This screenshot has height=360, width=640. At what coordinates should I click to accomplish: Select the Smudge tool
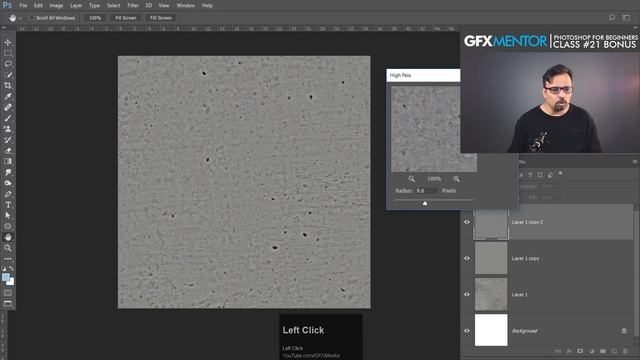pos(8,172)
